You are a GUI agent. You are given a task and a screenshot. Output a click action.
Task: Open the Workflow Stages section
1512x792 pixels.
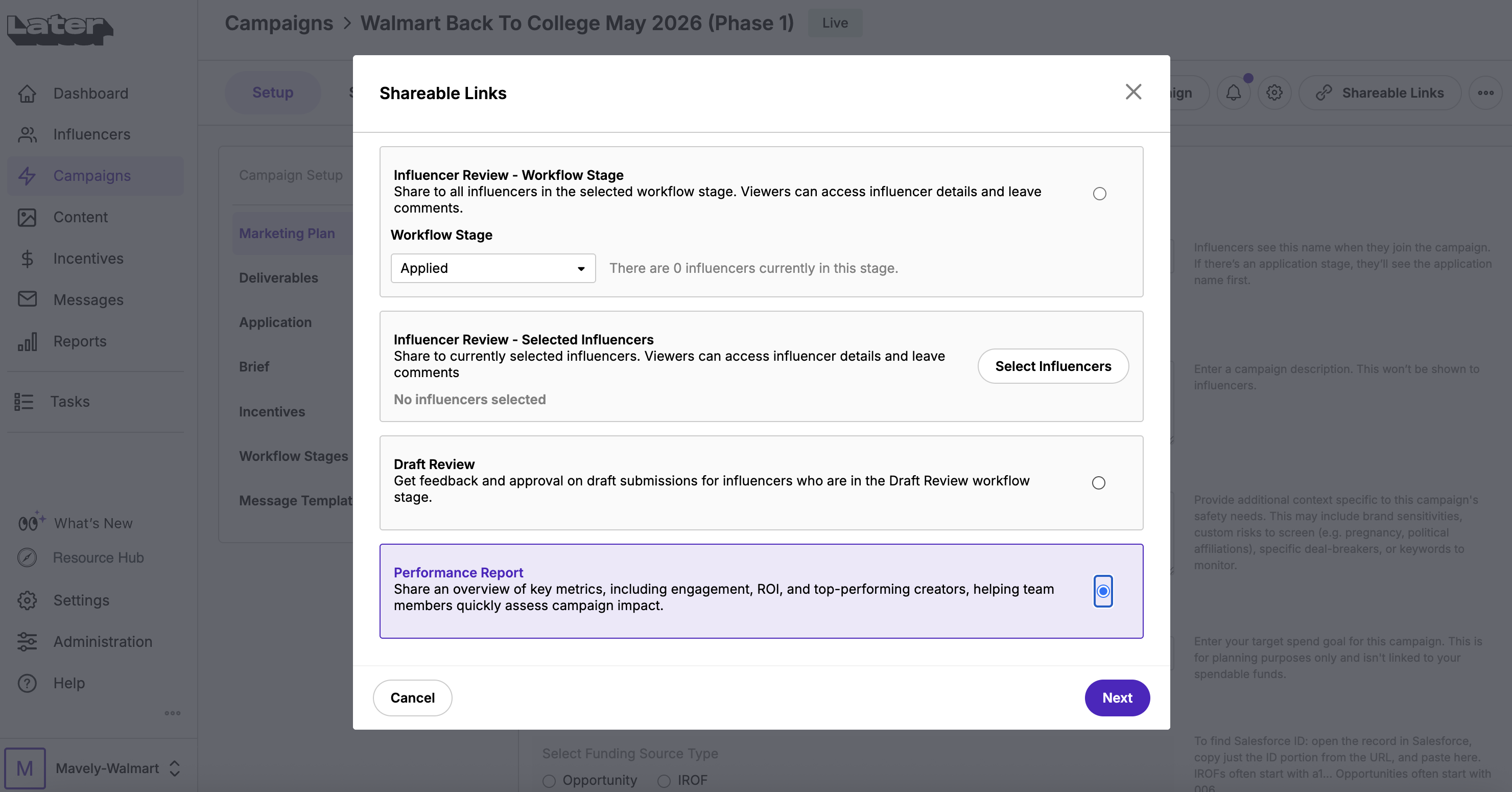294,456
